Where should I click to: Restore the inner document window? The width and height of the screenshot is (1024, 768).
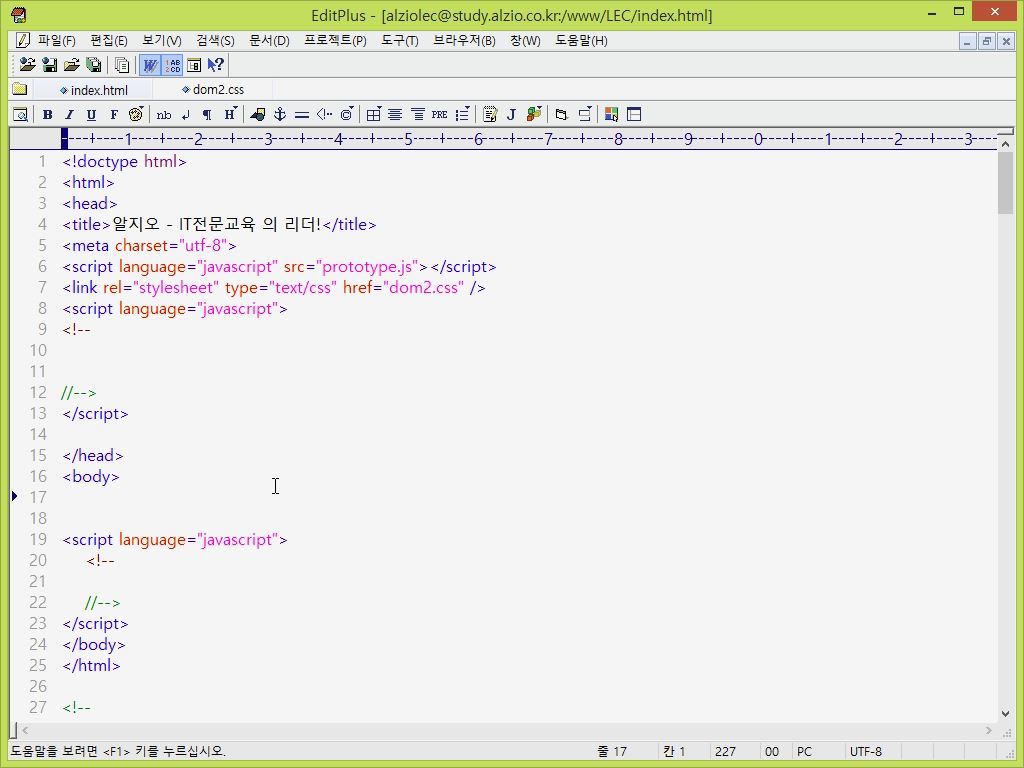pos(987,41)
